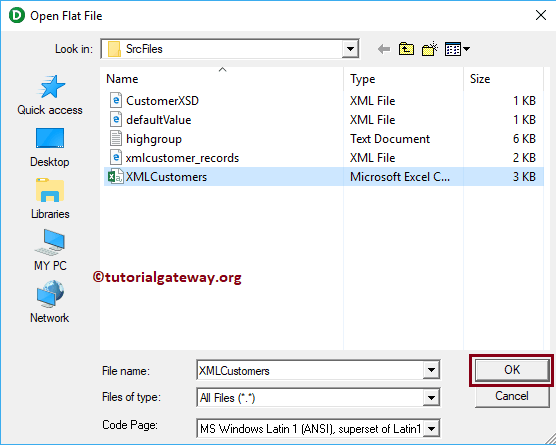The image size is (556, 445).
Task: Go back to last folder visited
Action: click(384, 49)
